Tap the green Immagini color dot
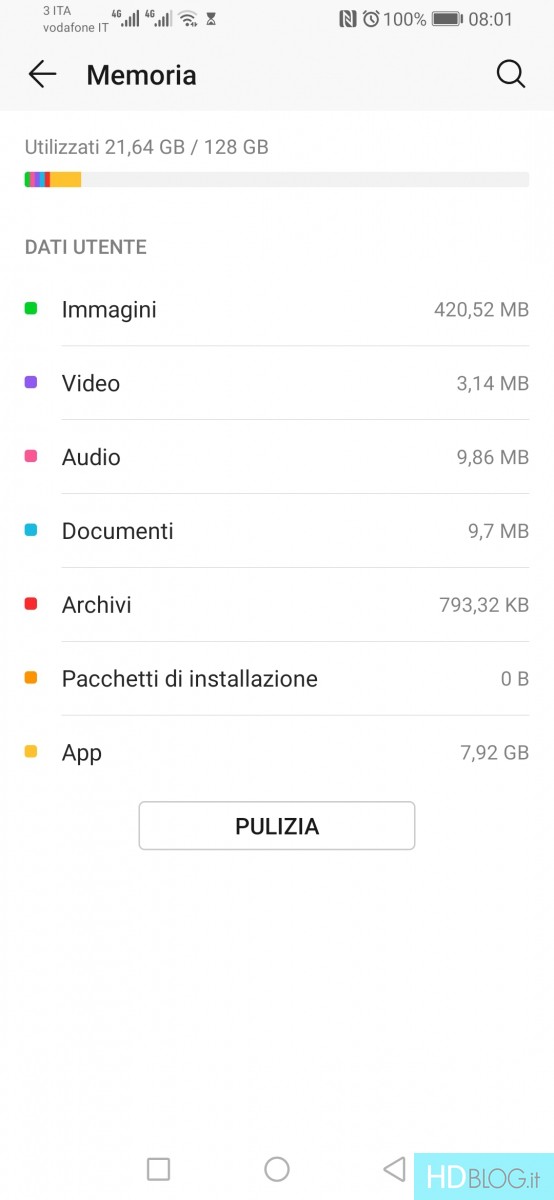The width and height of the screenshot is (554, 1200). pos(31,309)
